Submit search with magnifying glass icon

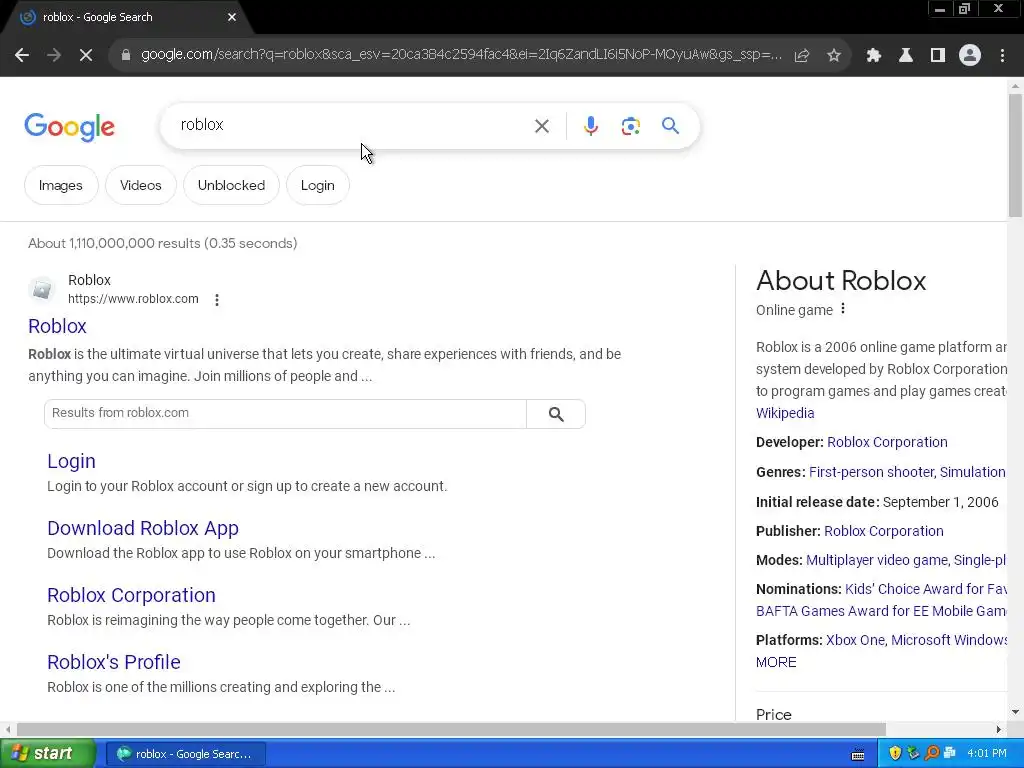click(x=671, y=125)
